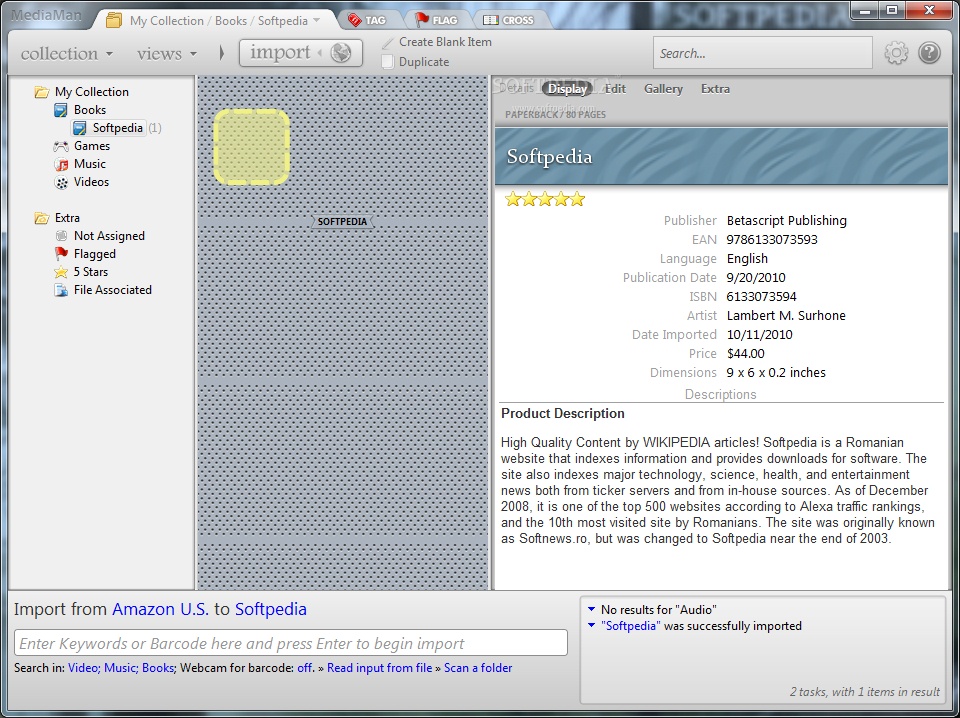Select Softpedia under Books
Image resolution: width=960 pixels, height=718 pixels.
pos(118,128)
